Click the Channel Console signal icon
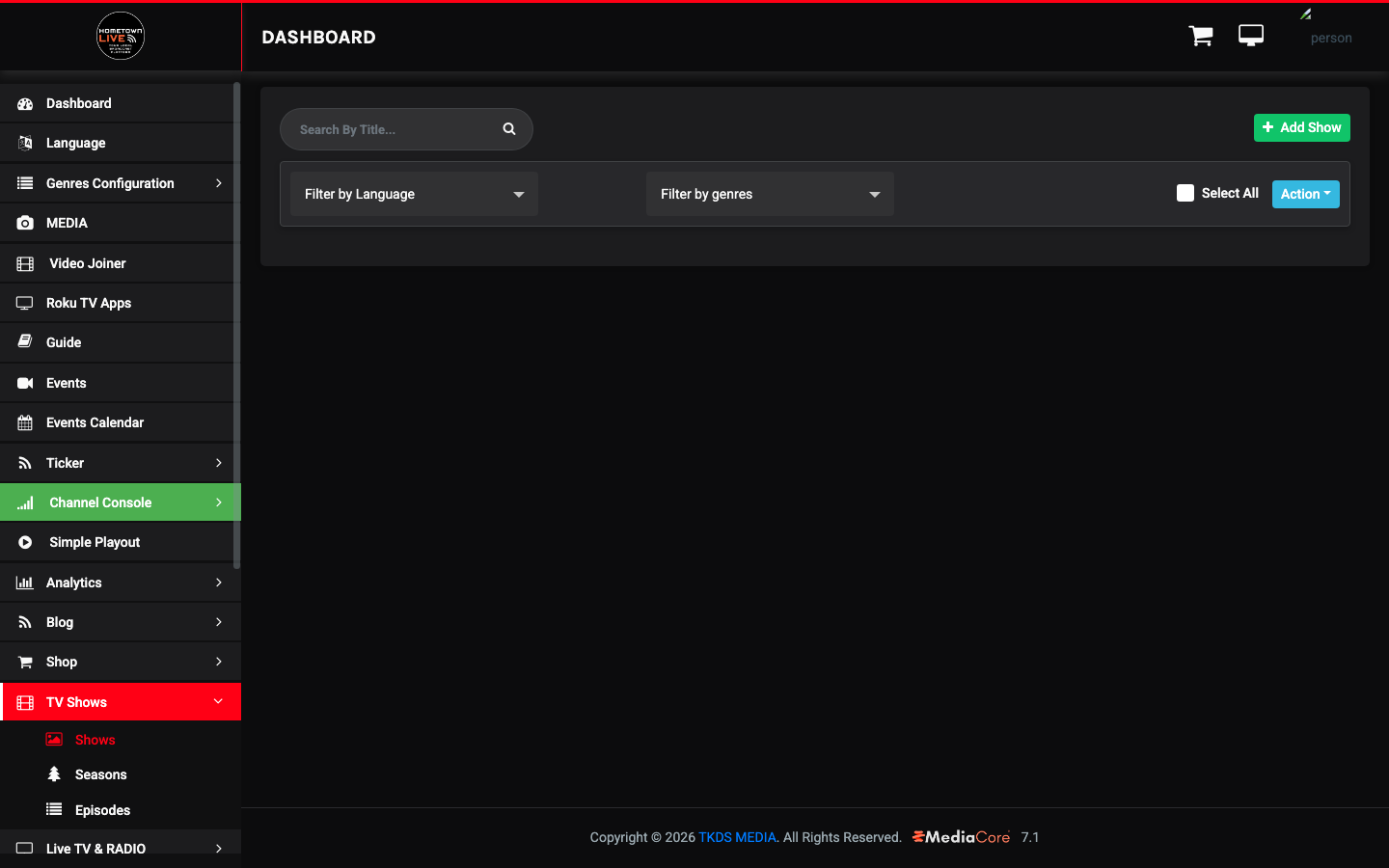This screenshot has width=1389, height=868. click(x=25, y=502)
